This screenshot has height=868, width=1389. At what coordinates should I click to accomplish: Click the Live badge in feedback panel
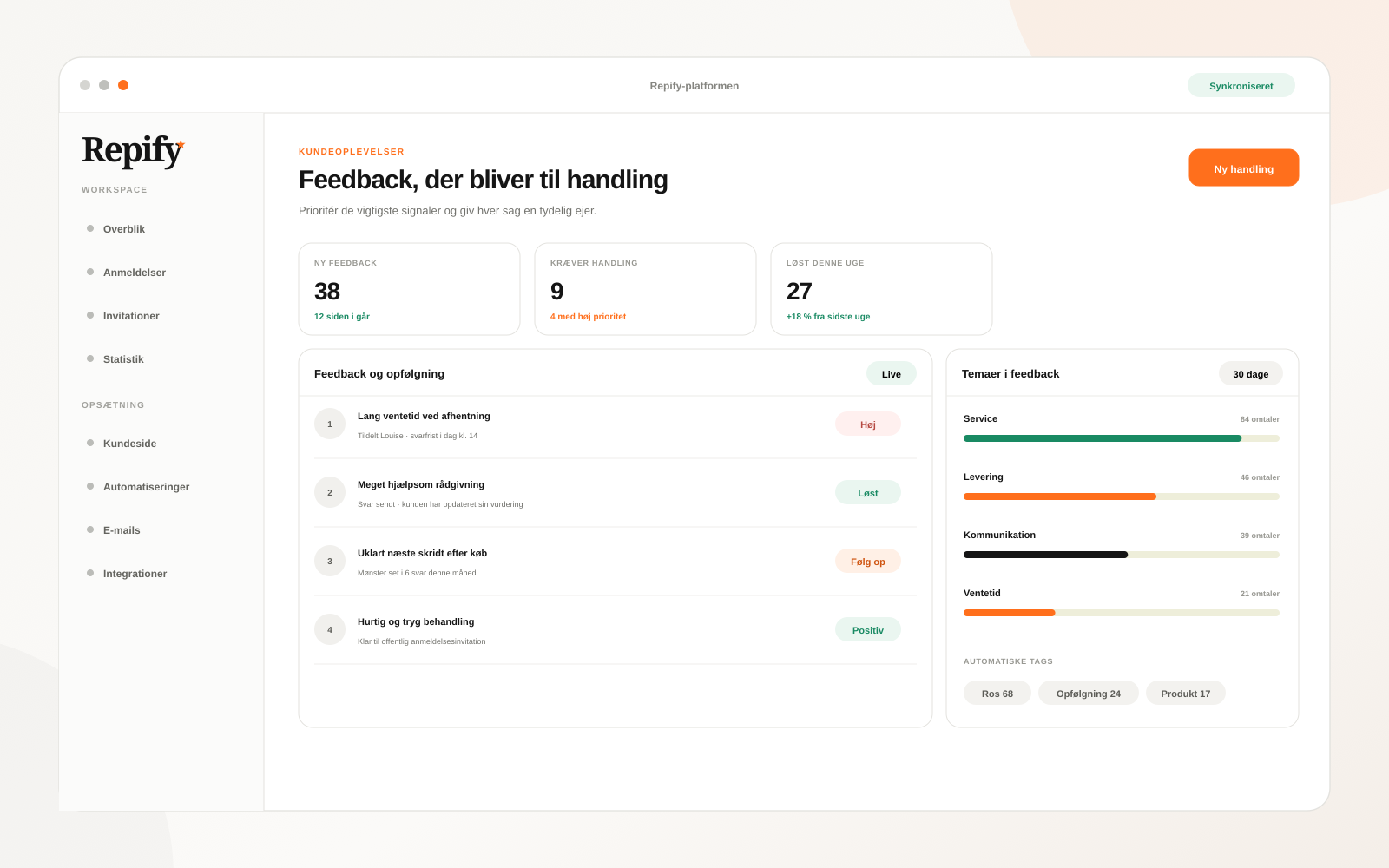pos(891,373)
